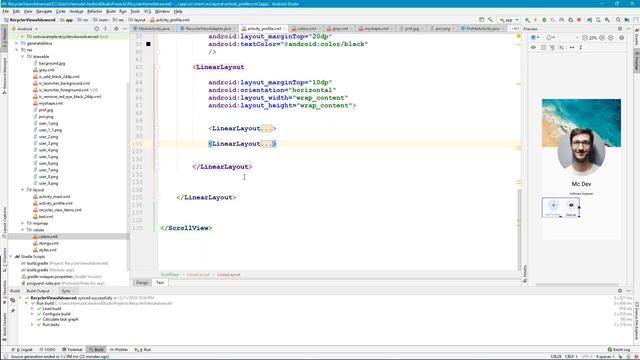Image resolution: width=640 pixels, height=360 pixels.
Task: Switch to MainActivity.java tab
Action: [154, 29]
